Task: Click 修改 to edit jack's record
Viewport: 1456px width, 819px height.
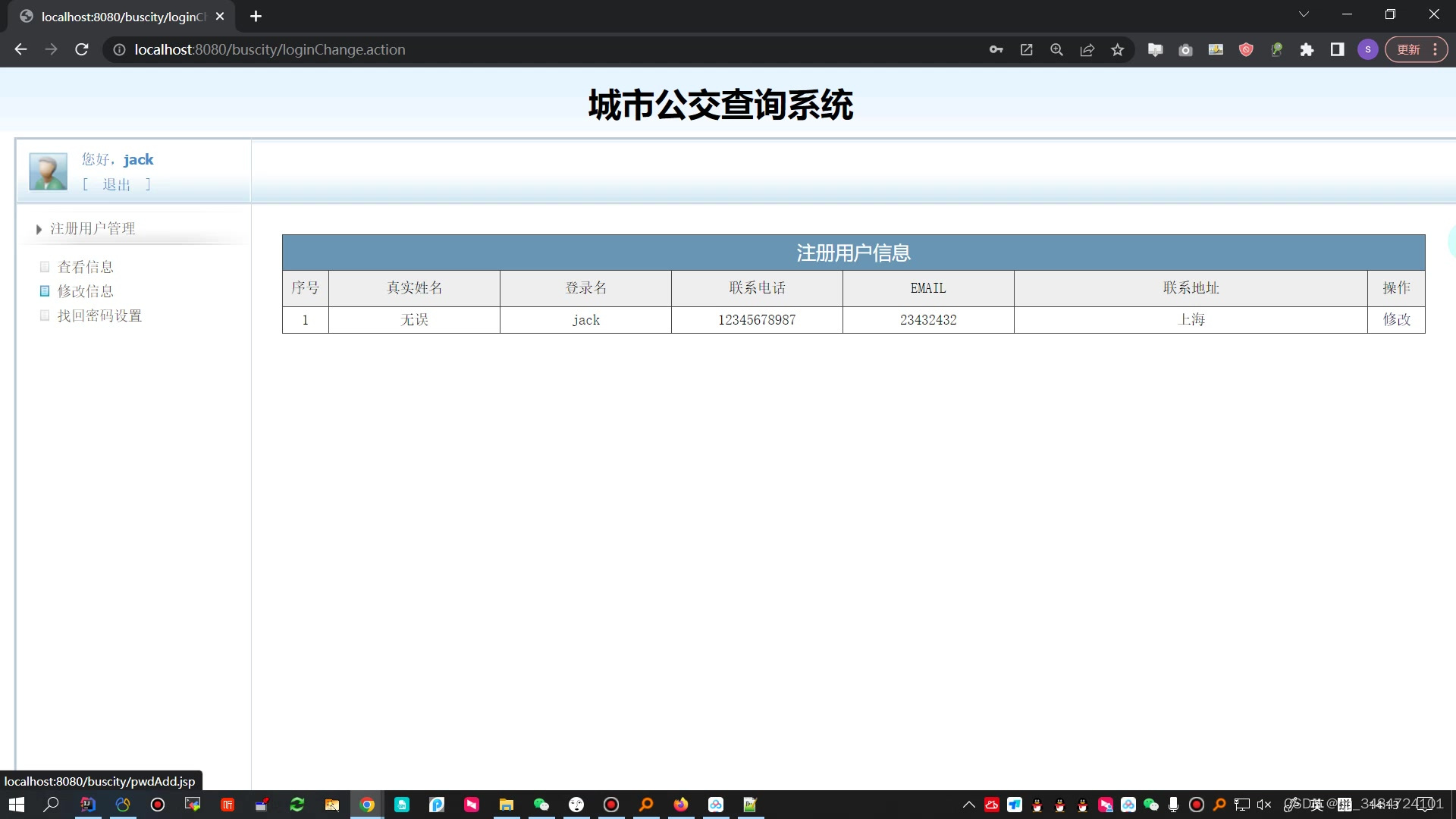Action: (x=1395, y=319)
